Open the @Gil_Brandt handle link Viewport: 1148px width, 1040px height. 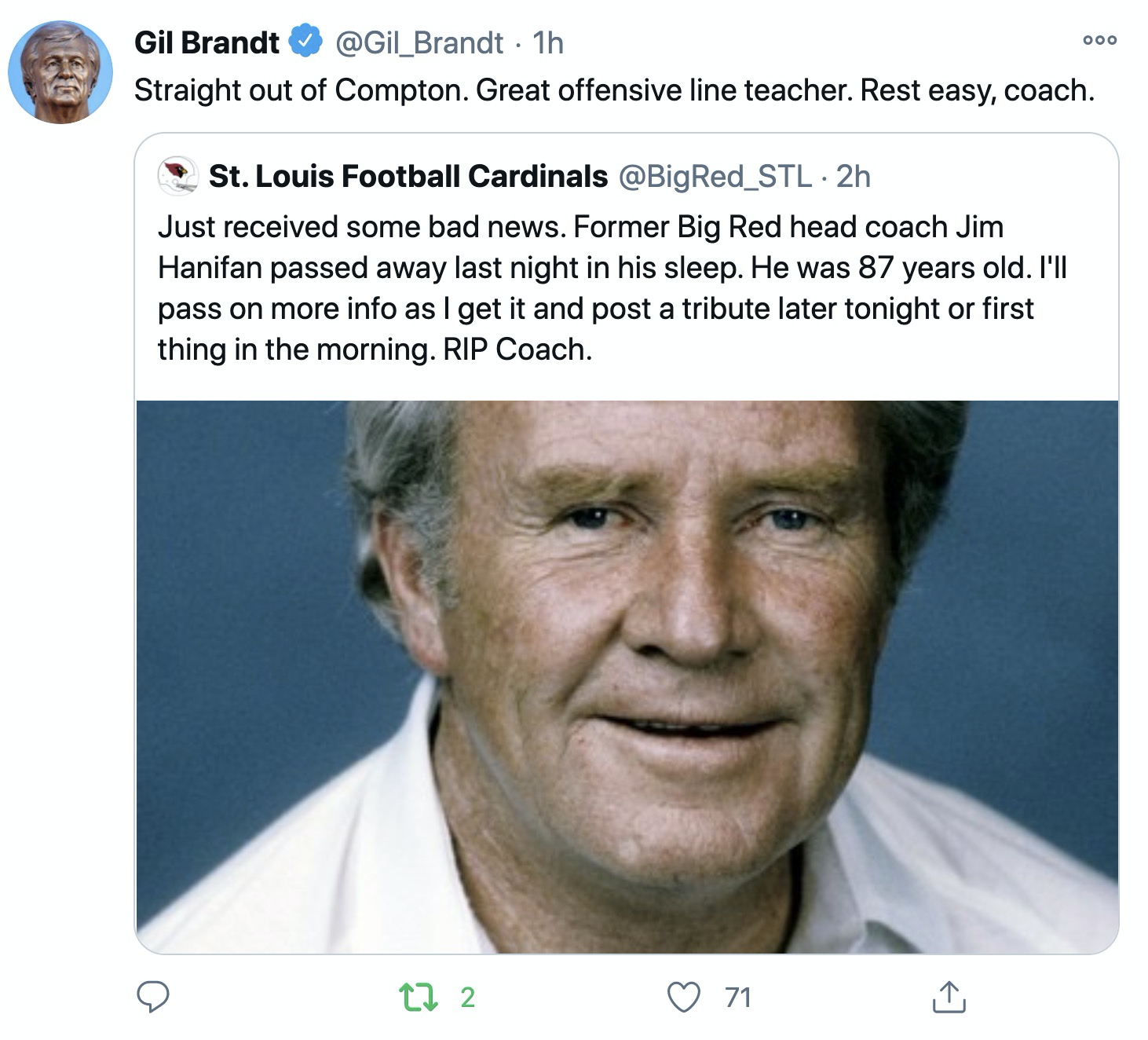[x=419, y=42]
